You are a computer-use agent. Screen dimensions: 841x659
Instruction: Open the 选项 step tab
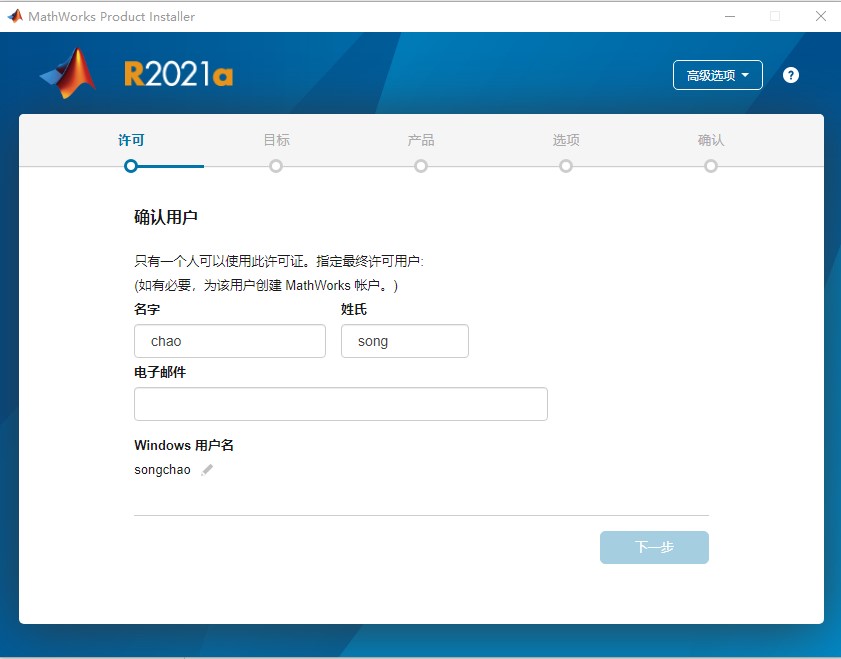[566, 140]
